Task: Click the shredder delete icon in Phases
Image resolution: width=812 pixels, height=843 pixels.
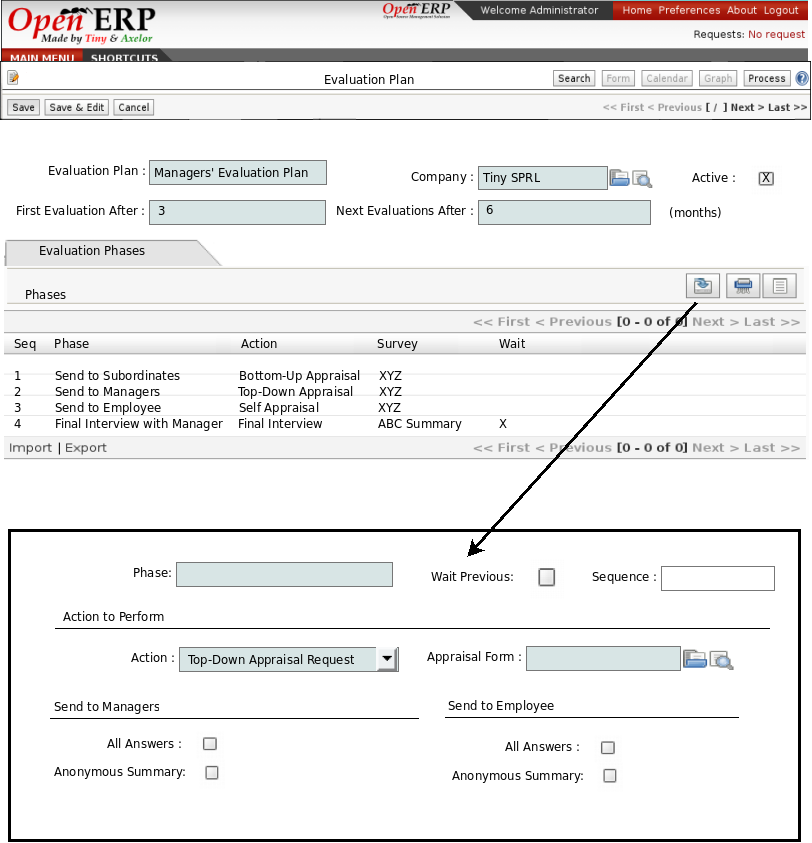Action: pos(742,286)
